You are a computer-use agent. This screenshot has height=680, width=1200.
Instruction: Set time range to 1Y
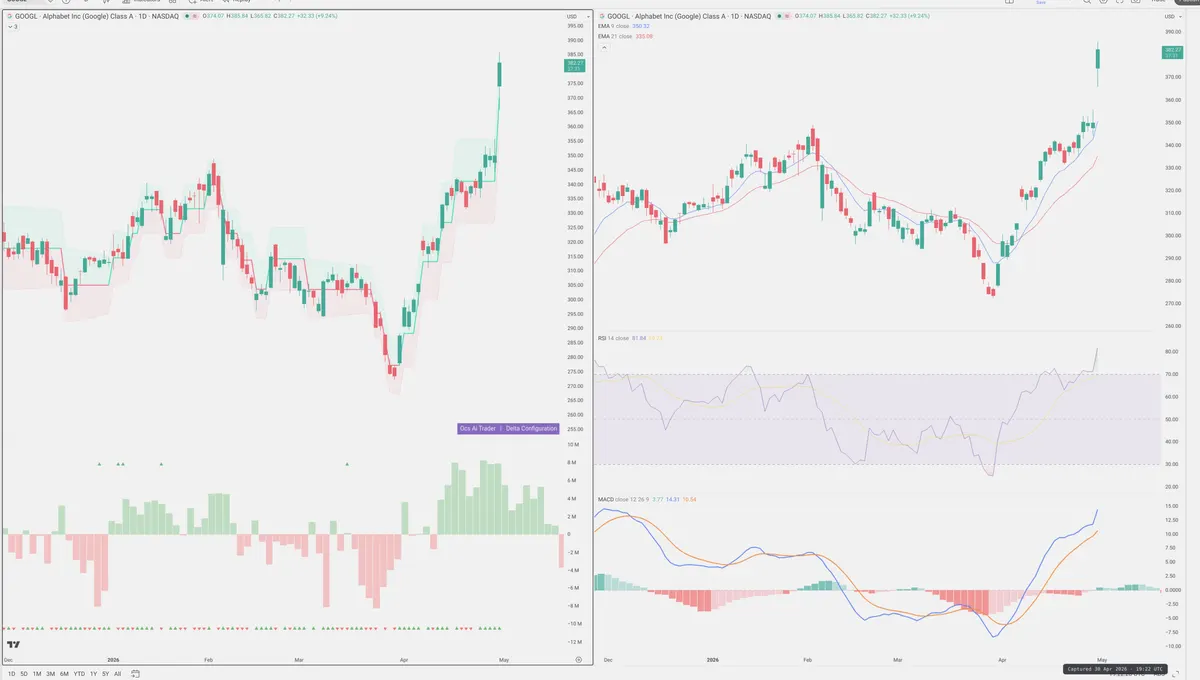point(93,674)
